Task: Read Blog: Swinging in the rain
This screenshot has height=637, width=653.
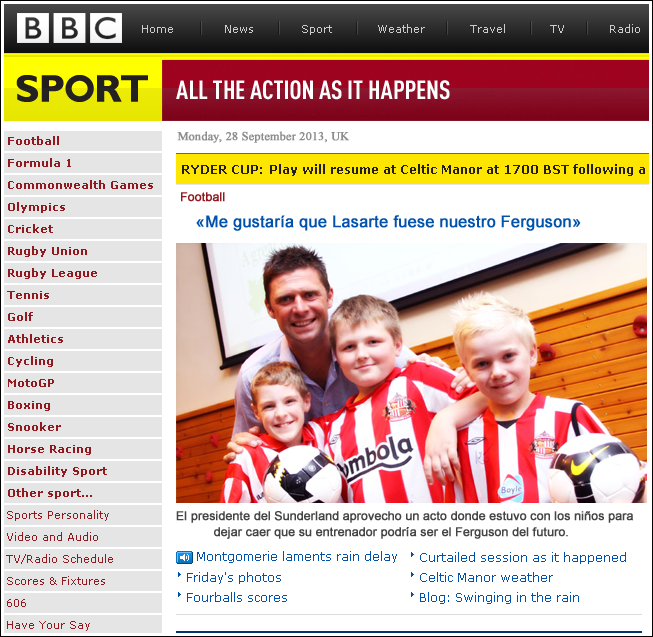Action: point(499,597)
